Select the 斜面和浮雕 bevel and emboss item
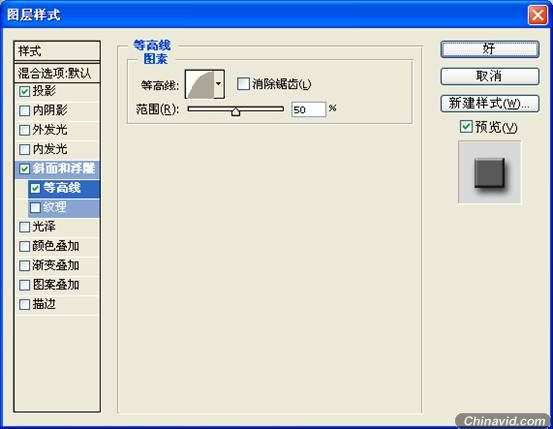The width and height of the screenshot is (553, 429). (x=57, y=169)
